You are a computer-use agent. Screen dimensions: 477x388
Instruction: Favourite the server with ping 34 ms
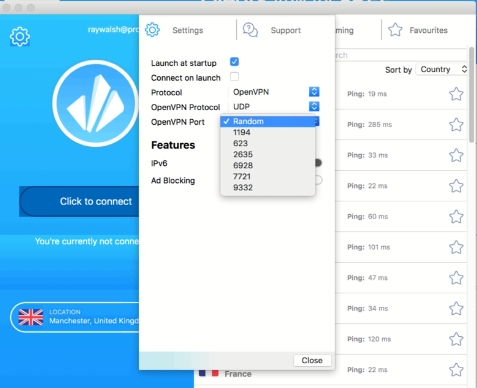click(x=456, y=309)
